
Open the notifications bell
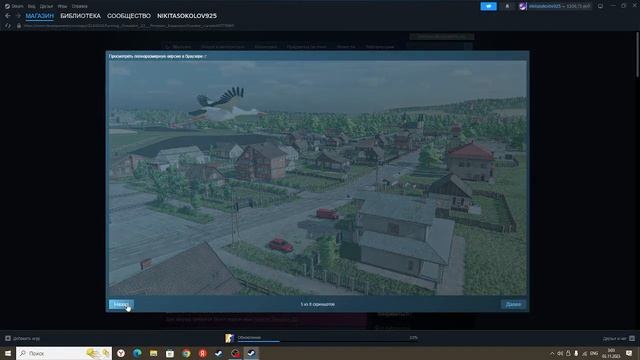point(507,6)
